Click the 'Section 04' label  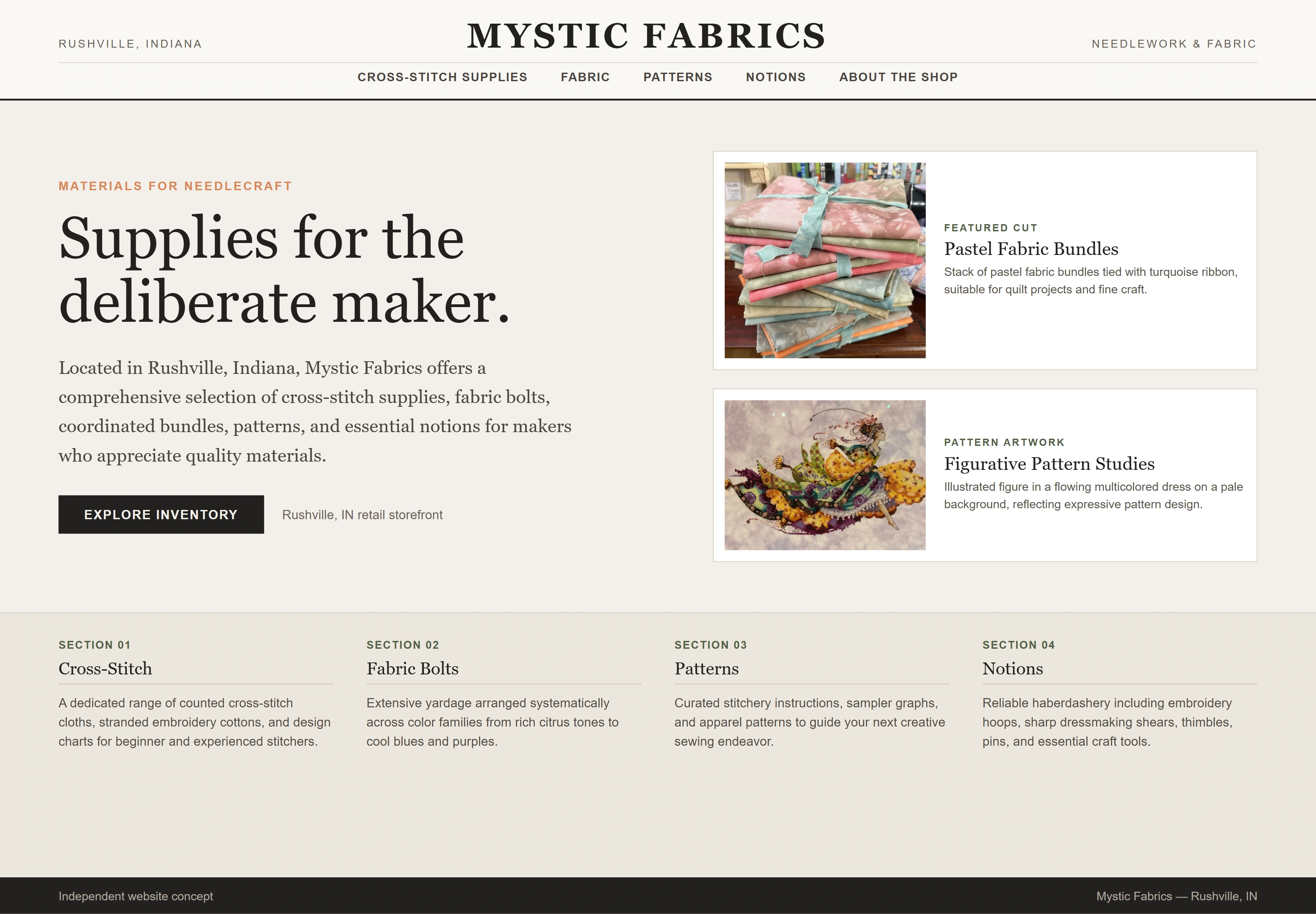[1019, 645]
